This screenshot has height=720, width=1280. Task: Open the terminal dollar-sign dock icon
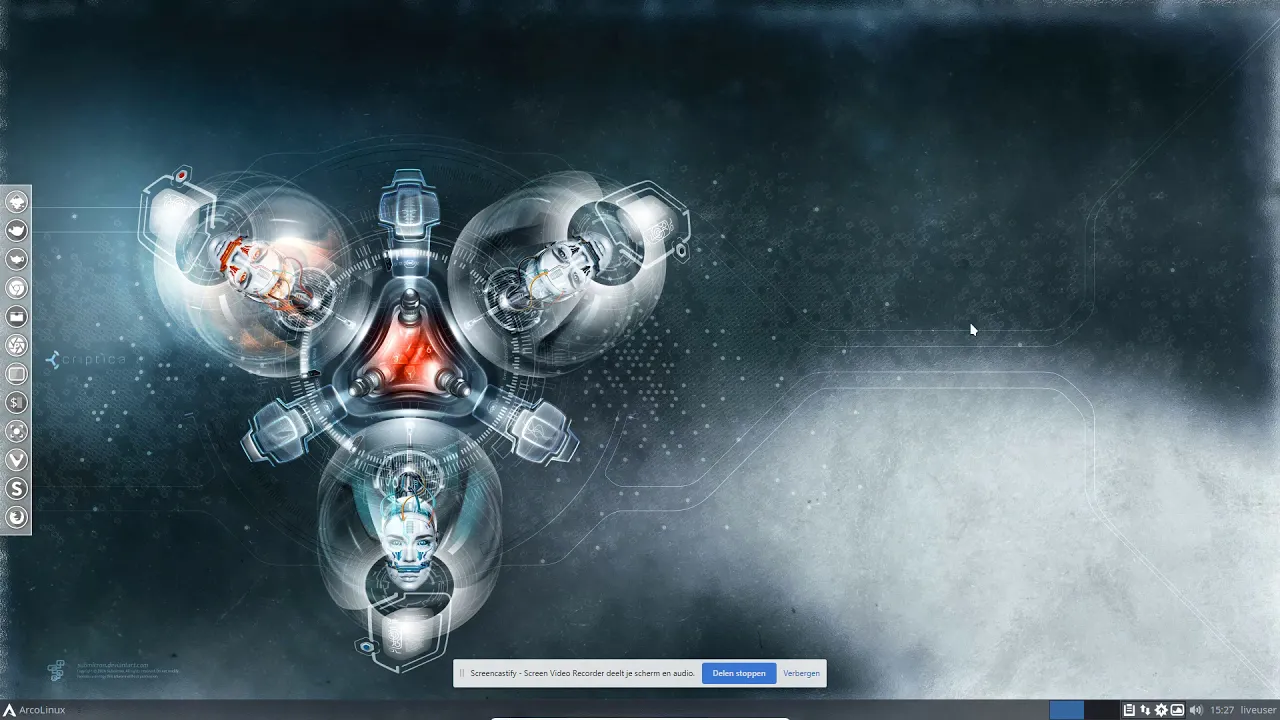[16, 403]
